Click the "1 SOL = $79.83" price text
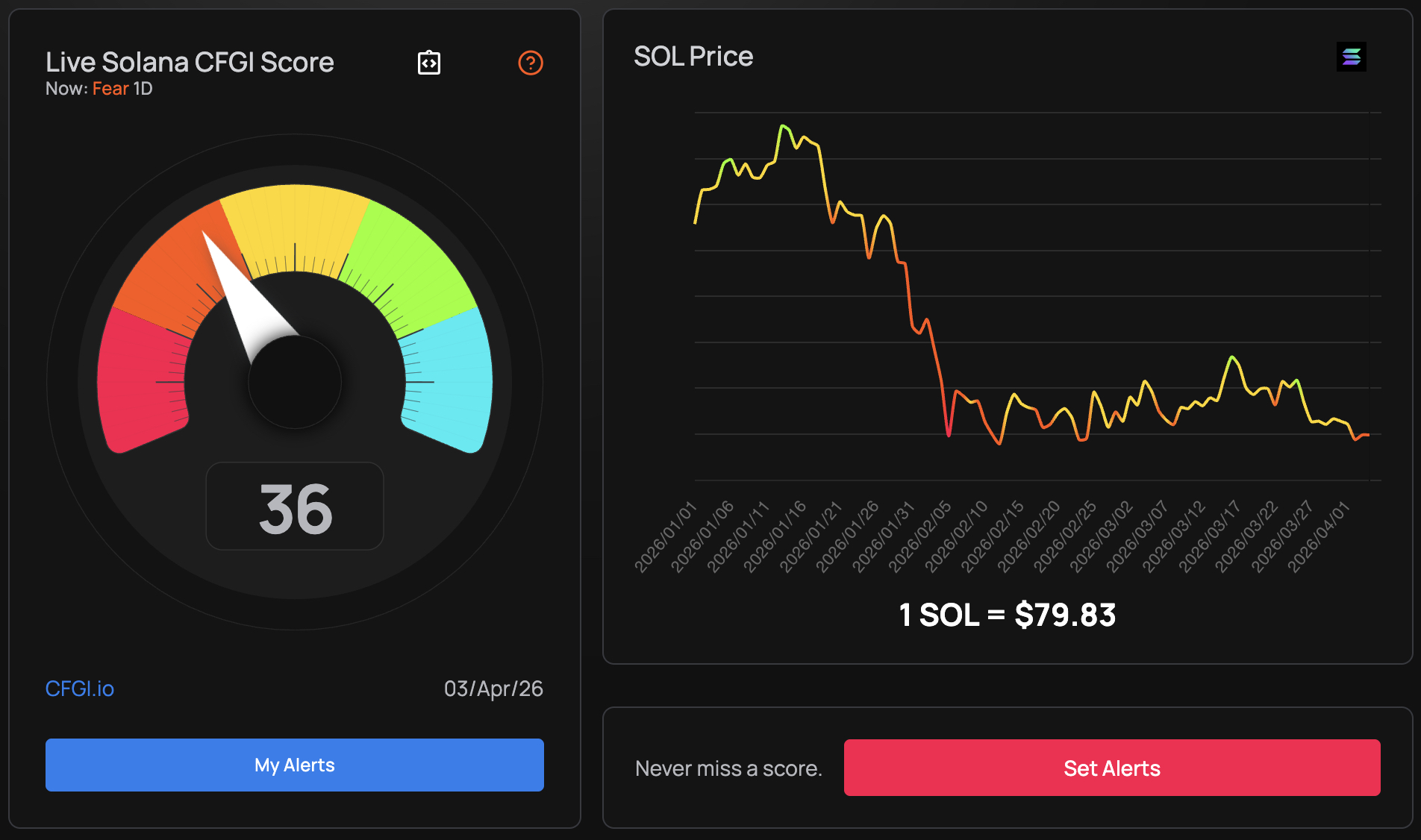 pos(1008,615)
